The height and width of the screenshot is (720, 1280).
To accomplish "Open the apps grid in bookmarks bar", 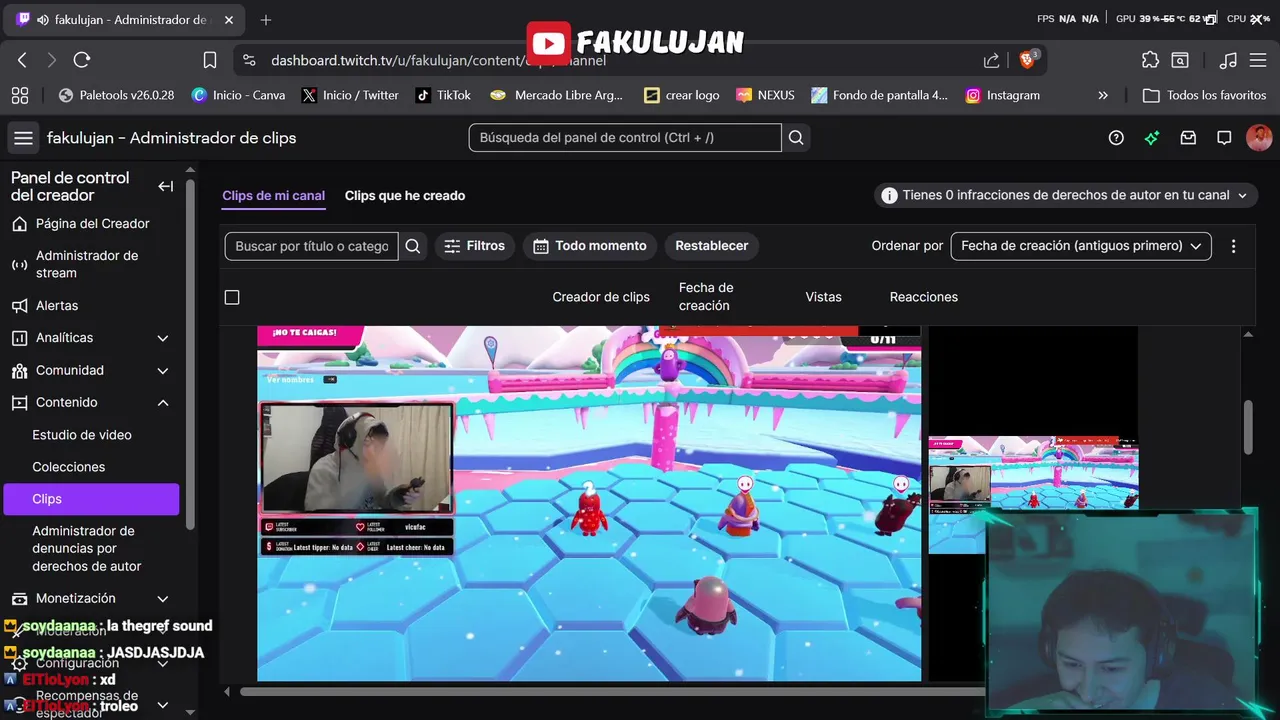I will 20,95.
